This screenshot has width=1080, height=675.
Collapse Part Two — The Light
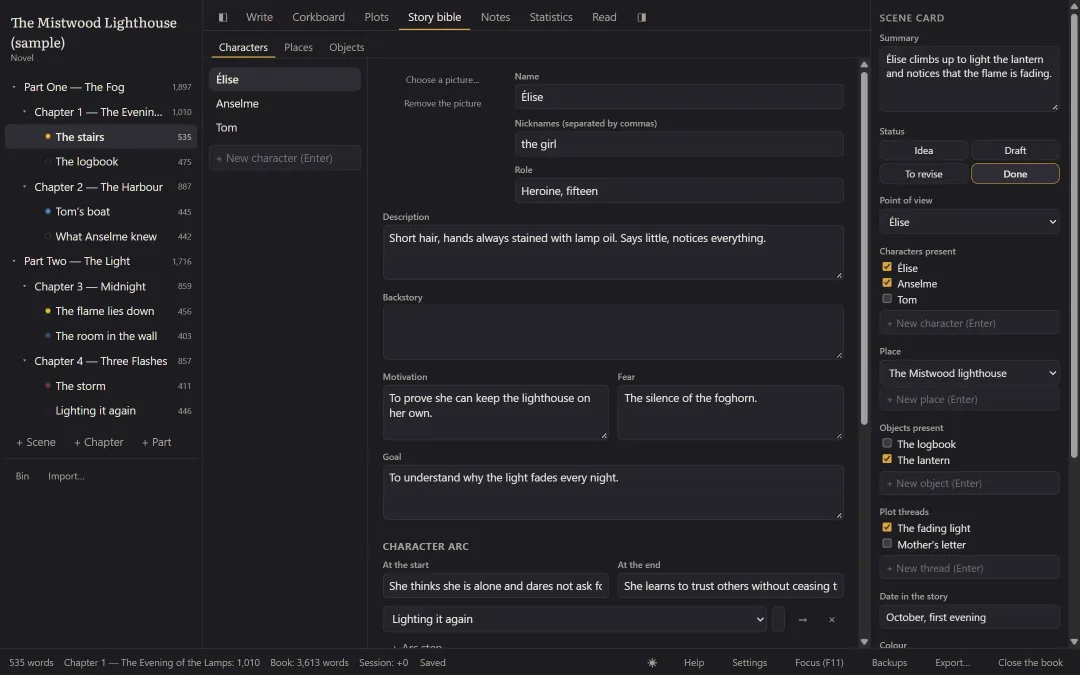(14, 261)
